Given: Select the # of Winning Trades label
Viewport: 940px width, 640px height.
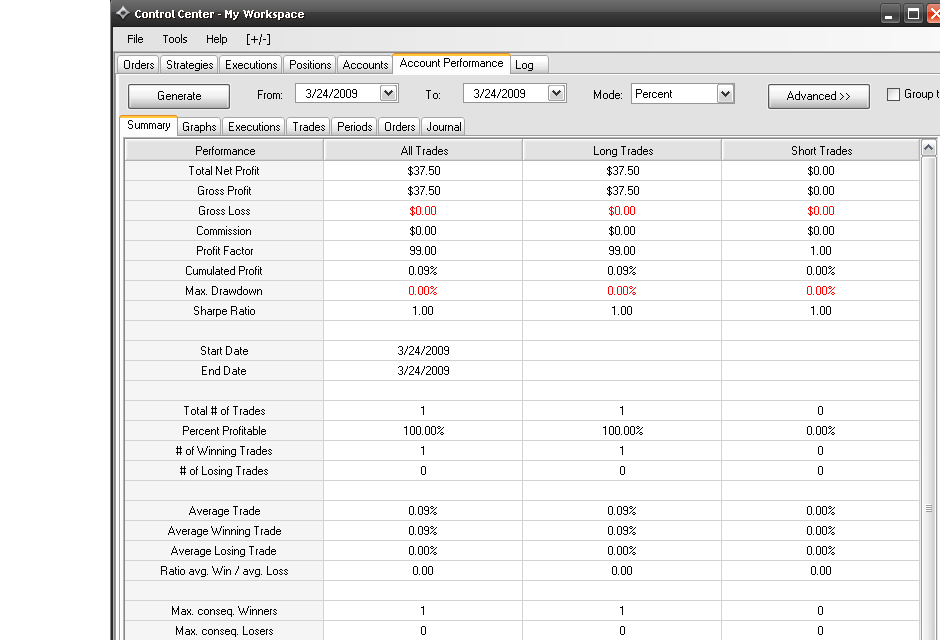Looking at the screenshot, I should pyautogui.click(x=224, y=451).
